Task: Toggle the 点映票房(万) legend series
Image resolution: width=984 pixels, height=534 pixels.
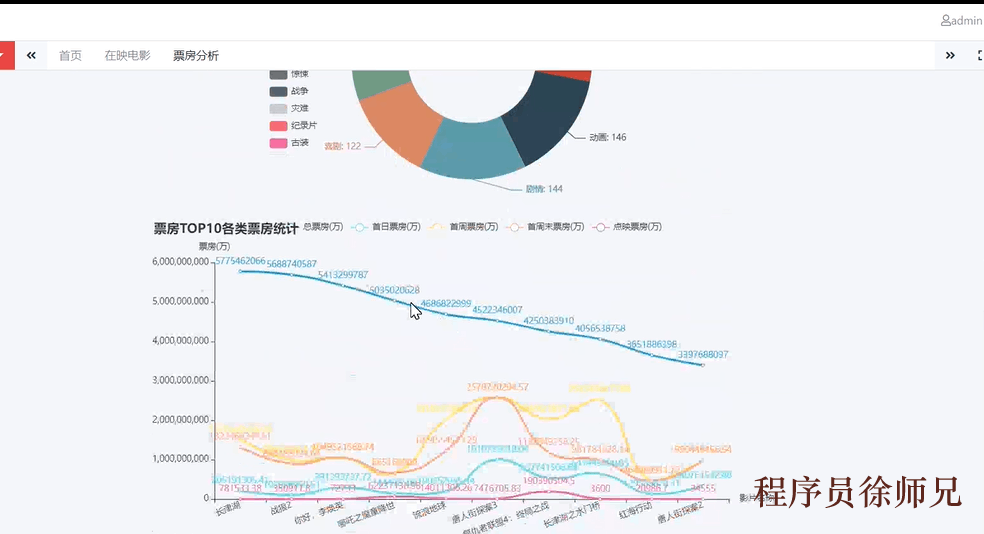Action: [x=628, y=227]
